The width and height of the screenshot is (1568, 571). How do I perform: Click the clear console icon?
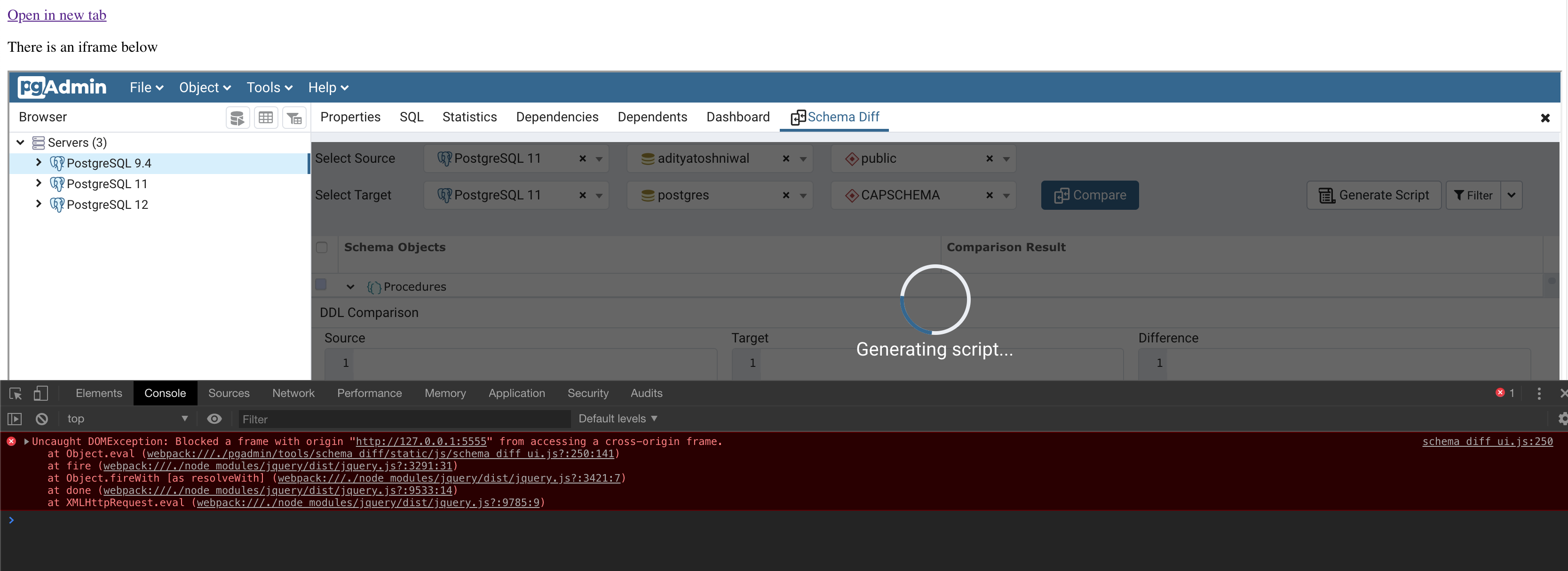[x=41, y=418]
